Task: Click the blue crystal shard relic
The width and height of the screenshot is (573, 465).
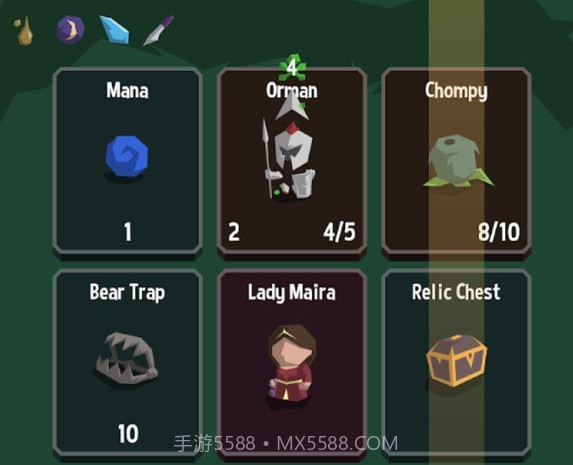Action: click(114, 30)
